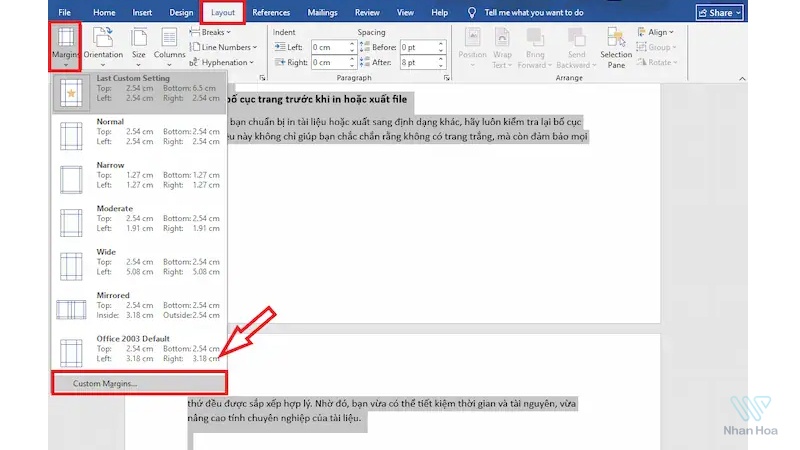
Task: Adjust the Spacing Before spinner arrows
Action: pyautogui.click(x=441, y=47)
